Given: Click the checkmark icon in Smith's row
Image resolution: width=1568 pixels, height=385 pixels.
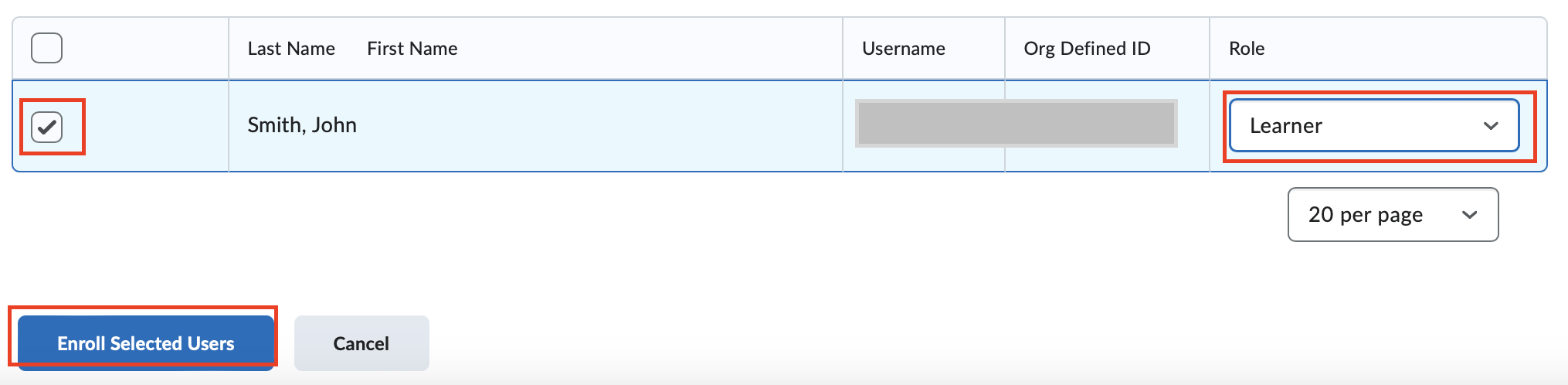Looking at the screenshot, I should coord(47,126).
